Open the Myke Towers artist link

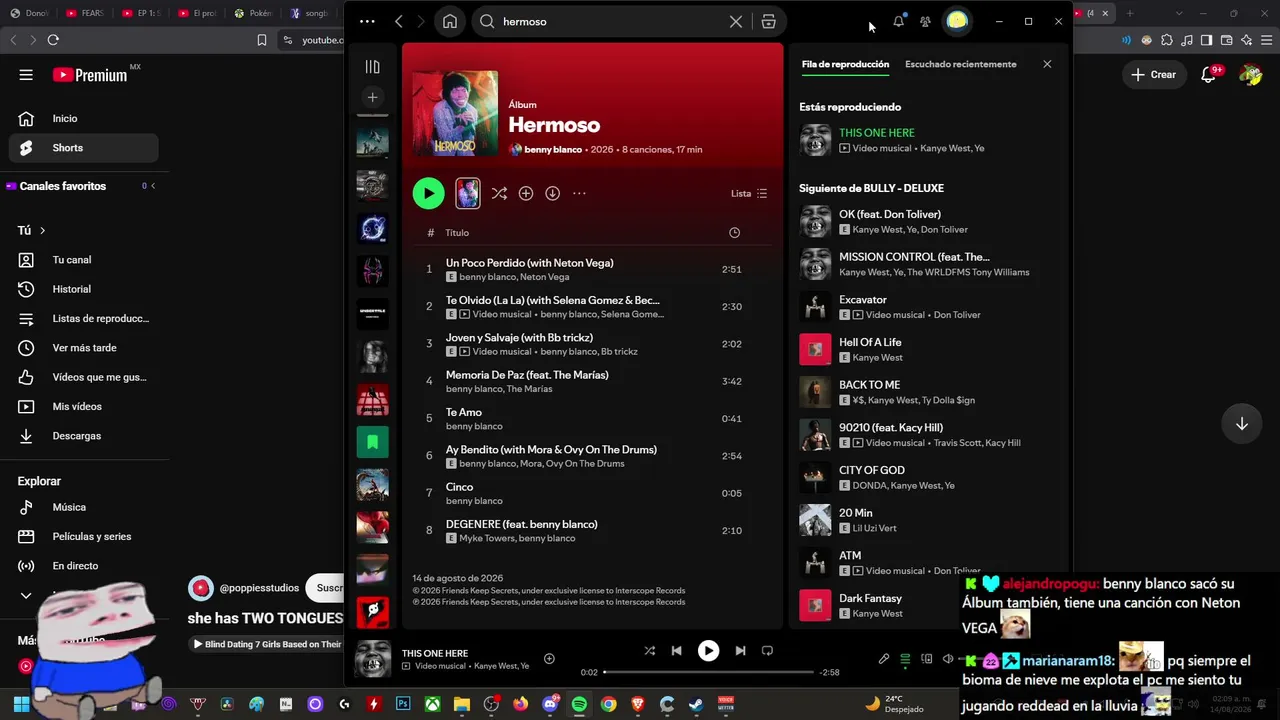[x=486, y=538]
